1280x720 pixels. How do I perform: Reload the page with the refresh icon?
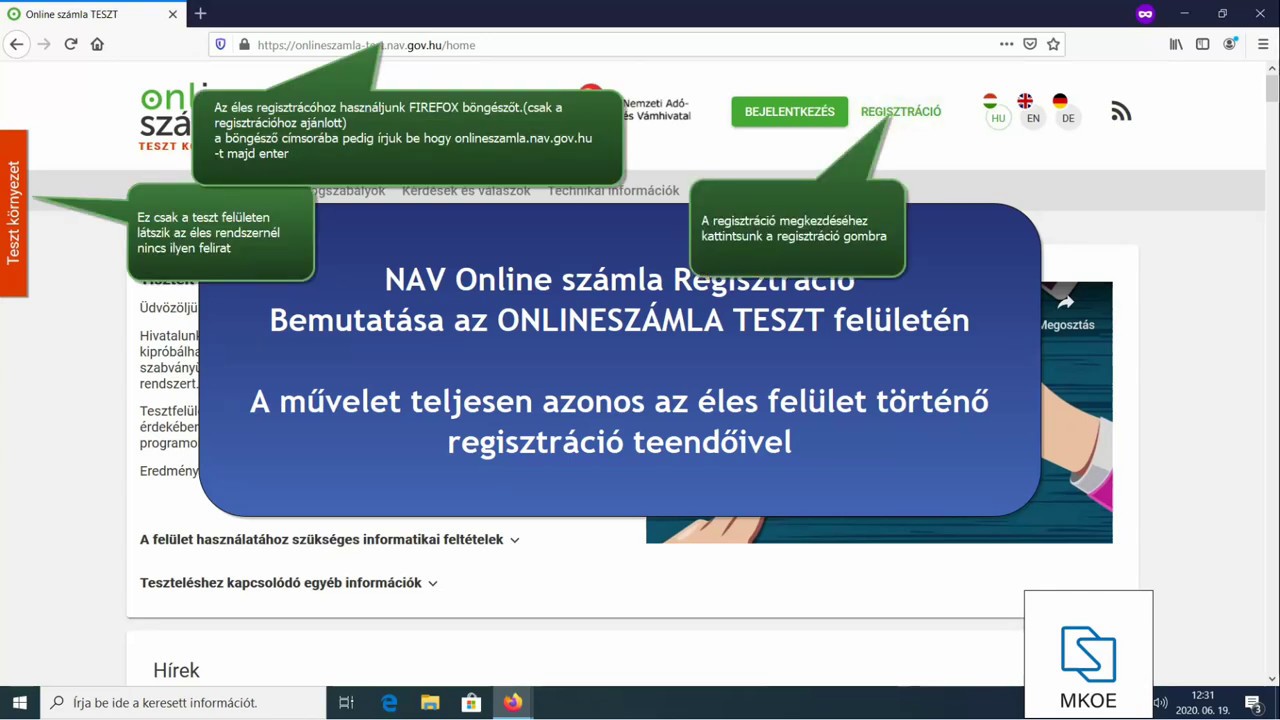[71, 44]
